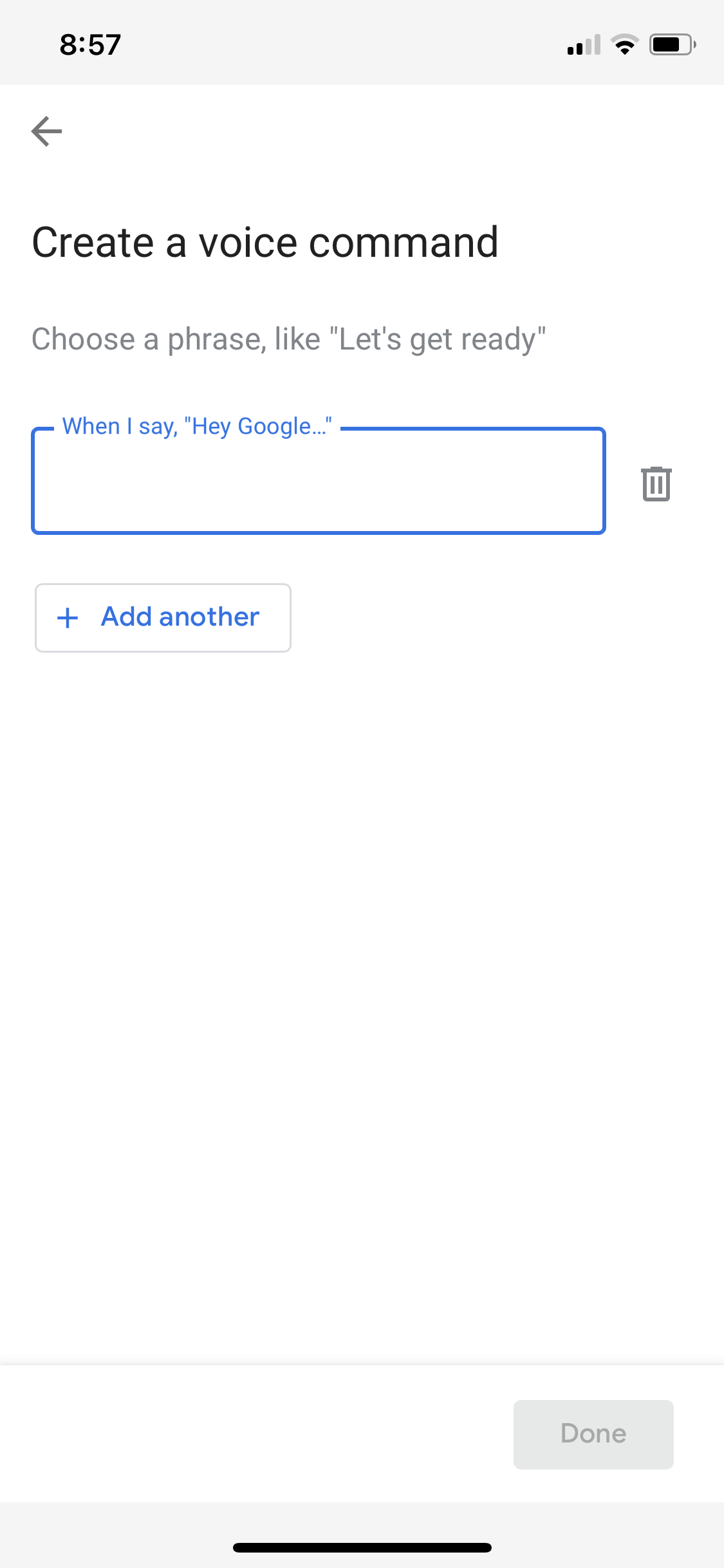724x1568 pixels.
Task: Tap empty white space below Add another
Action: [360, 966]
